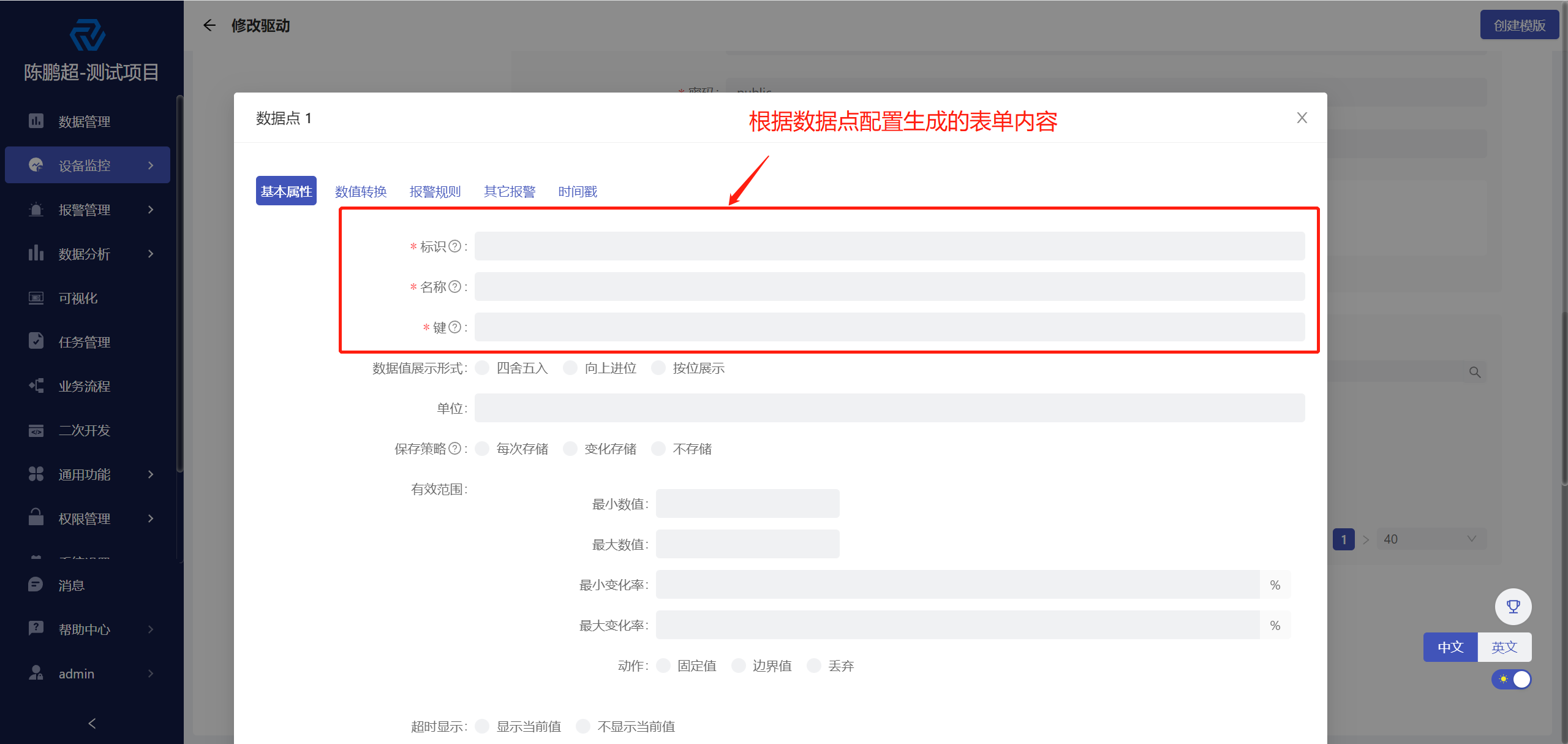This screenshot has width=1568, height=744.
Task: Choose 变化存储 save strategy
Action: 570,449
